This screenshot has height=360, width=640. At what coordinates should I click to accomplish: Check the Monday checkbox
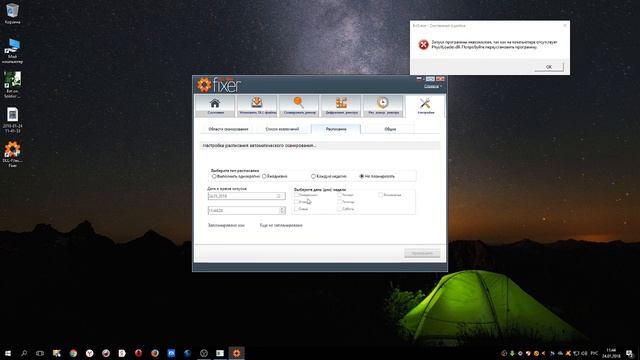pyautogui.click(x=297, y=195)
